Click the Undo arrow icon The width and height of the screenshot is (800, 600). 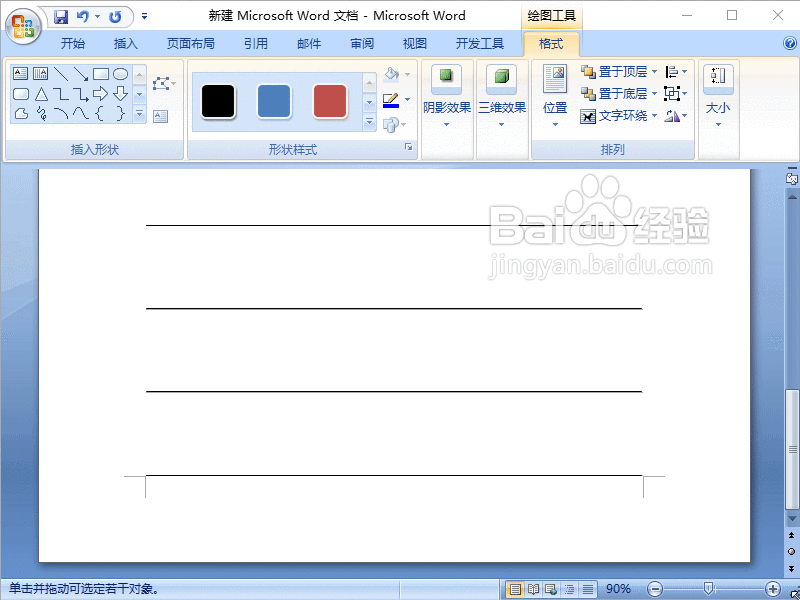point(81,16)
